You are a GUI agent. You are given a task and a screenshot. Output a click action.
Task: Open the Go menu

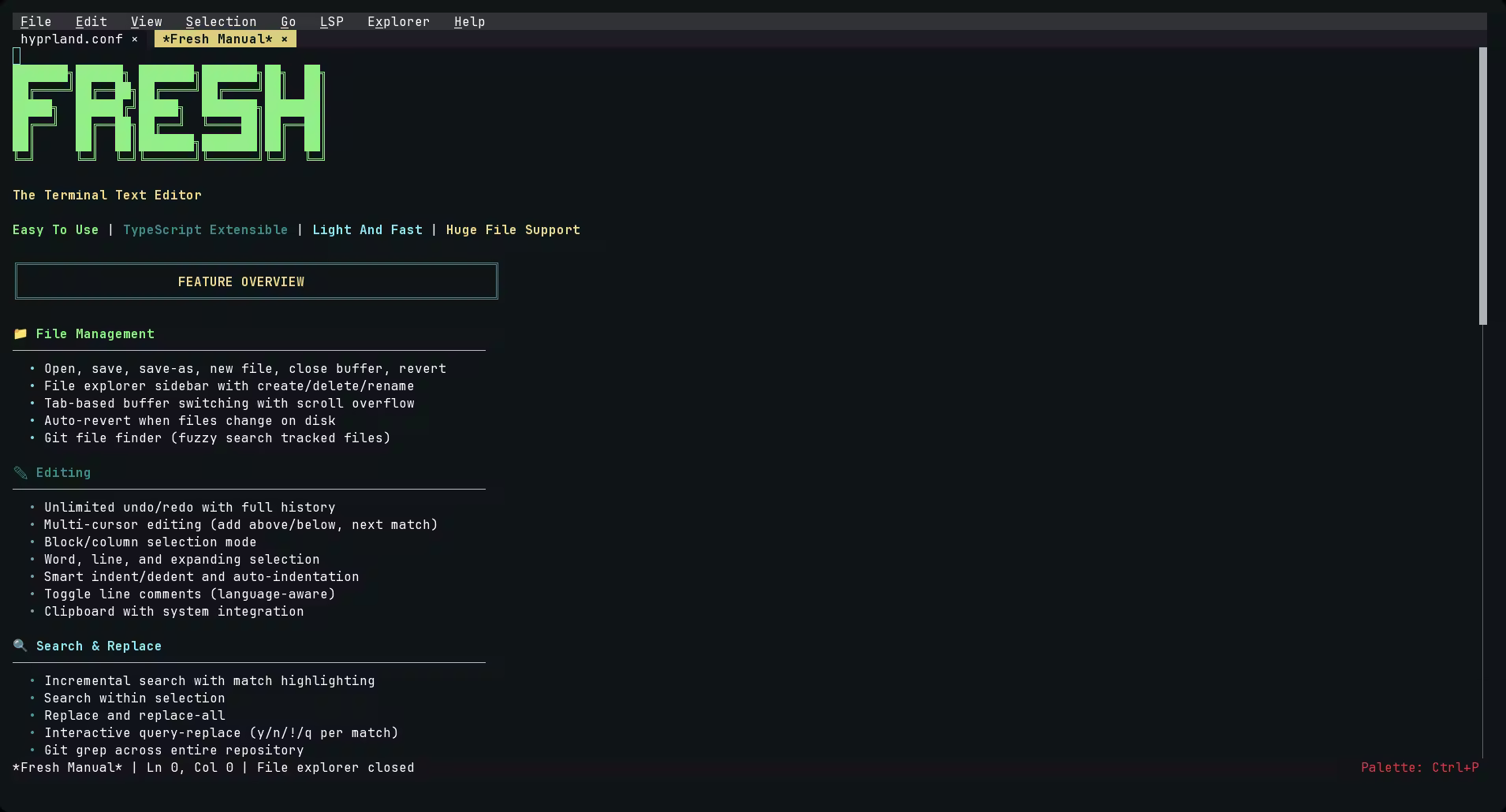tap(288, 22)
